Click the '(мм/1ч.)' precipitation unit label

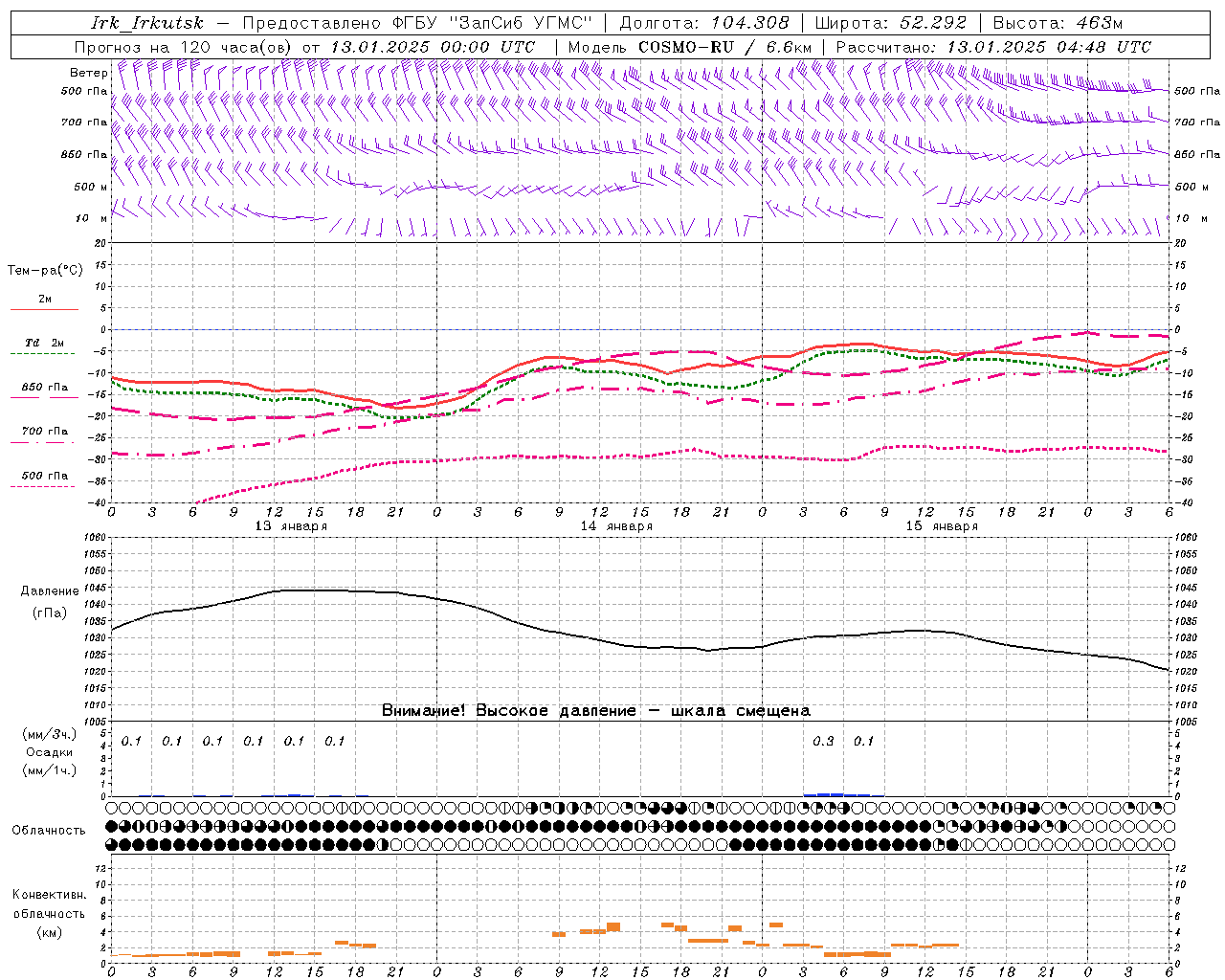50,770
